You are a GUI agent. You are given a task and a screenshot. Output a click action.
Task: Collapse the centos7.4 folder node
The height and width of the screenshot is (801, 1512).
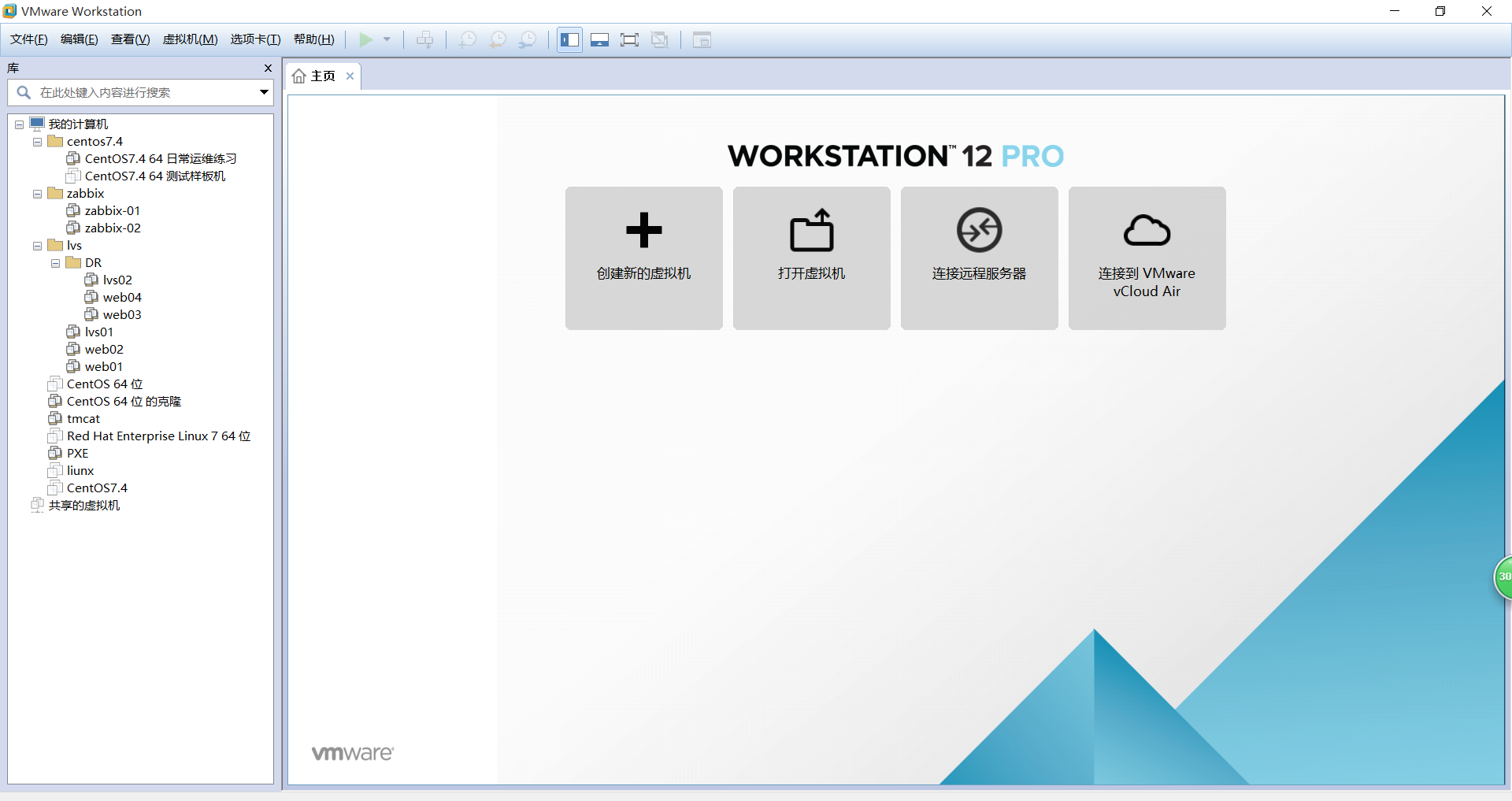37,142
